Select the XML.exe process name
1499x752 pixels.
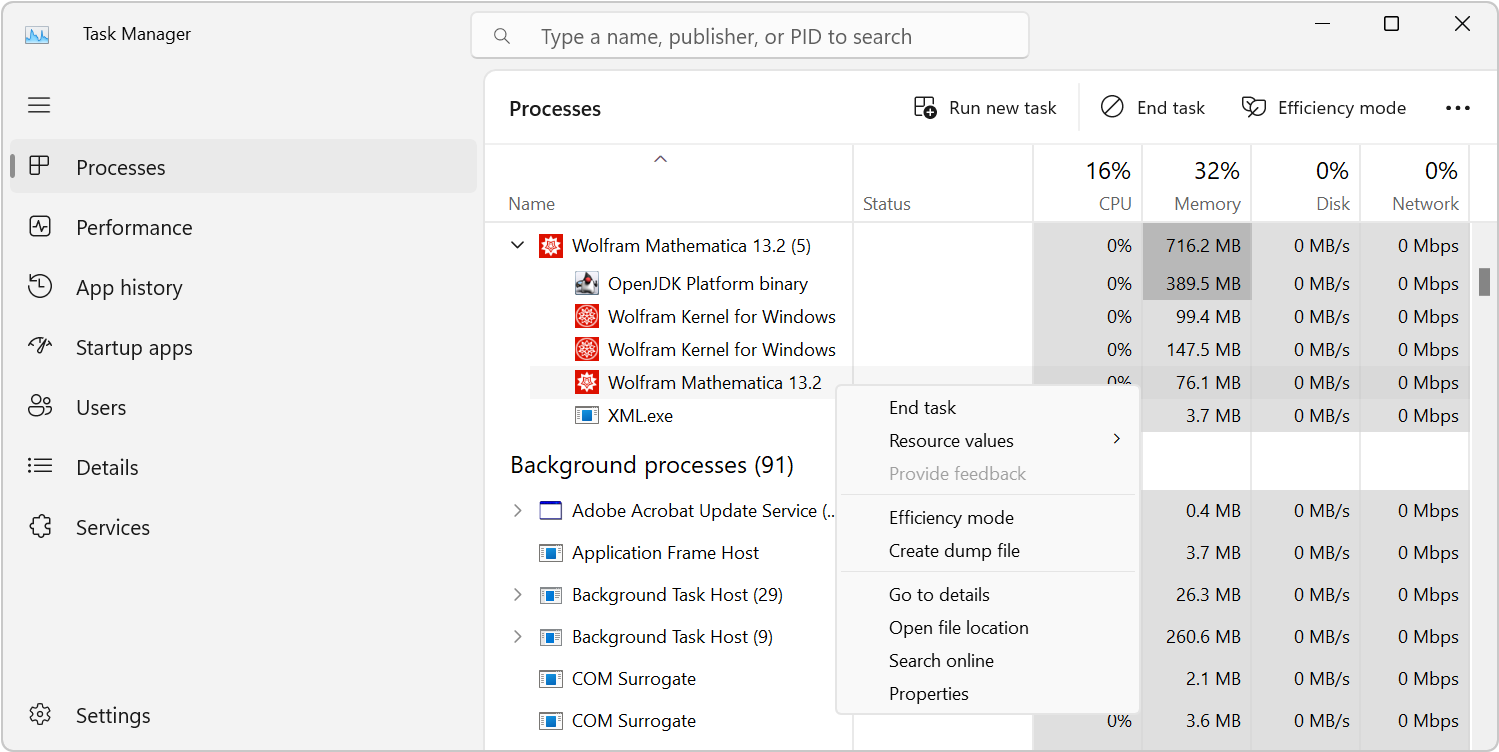pos(640,416)
